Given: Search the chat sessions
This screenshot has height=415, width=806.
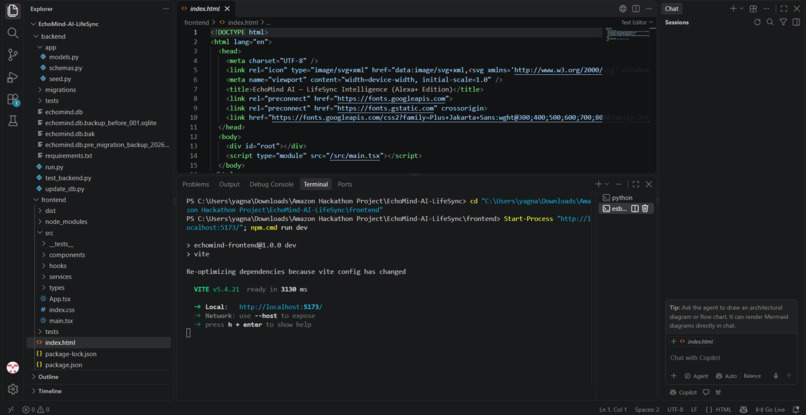Looking at the screenshot, I should click(x=770, y=22).
